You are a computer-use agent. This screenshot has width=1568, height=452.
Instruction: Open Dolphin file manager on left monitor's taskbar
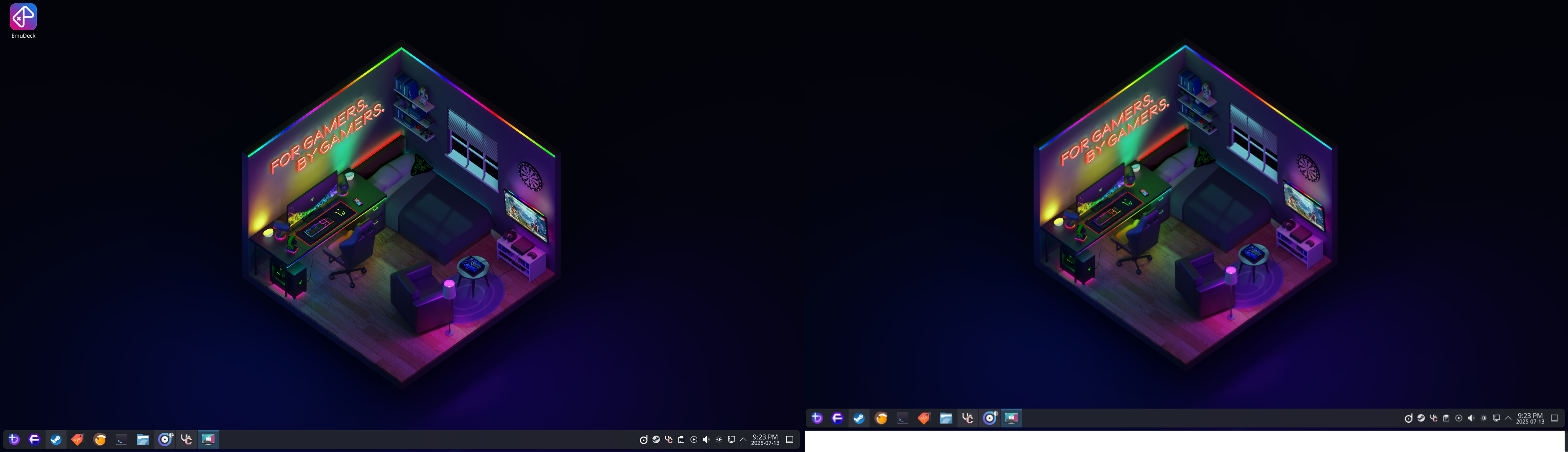[143, 439]
